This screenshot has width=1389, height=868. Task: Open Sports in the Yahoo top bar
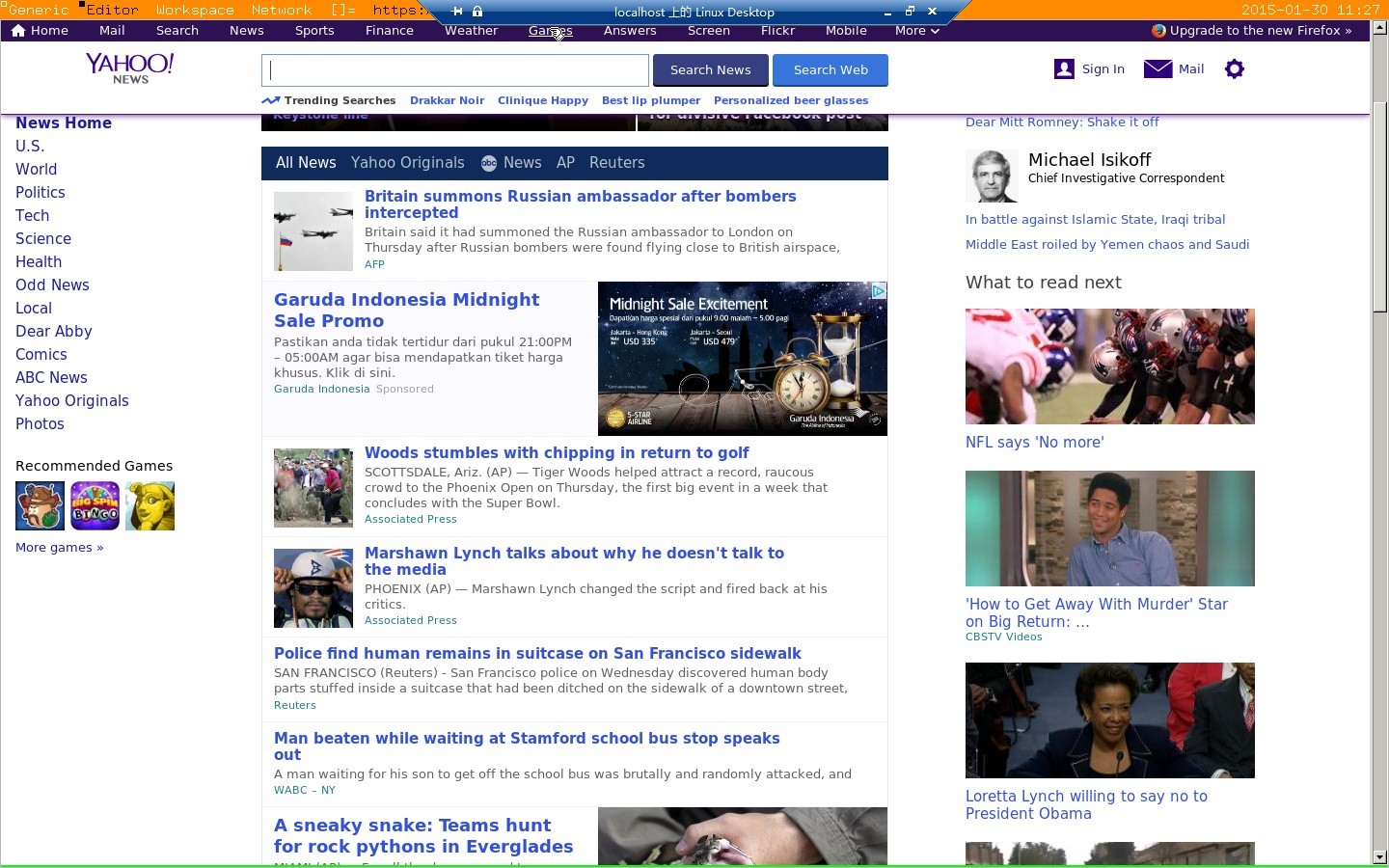pos(314,31)
